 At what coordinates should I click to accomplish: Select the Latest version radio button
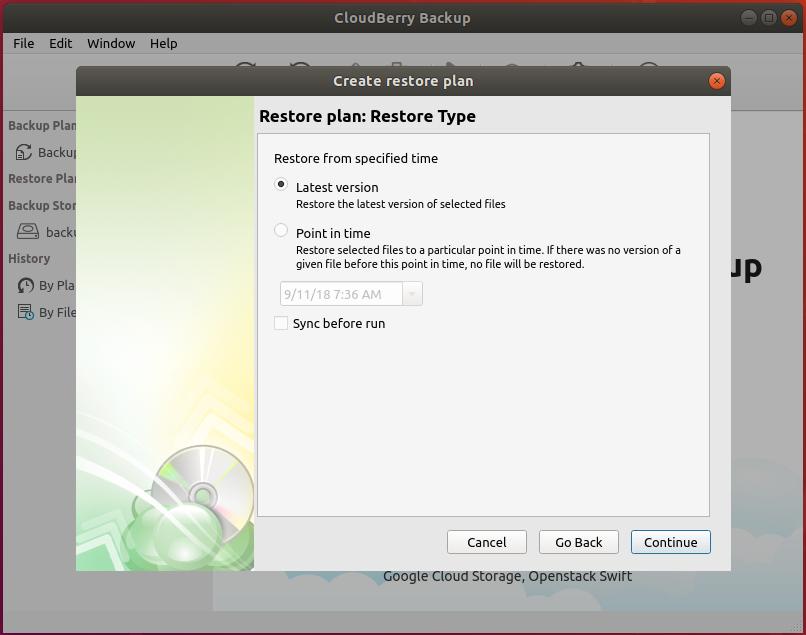pyautogui.click(x=281, y=184)
